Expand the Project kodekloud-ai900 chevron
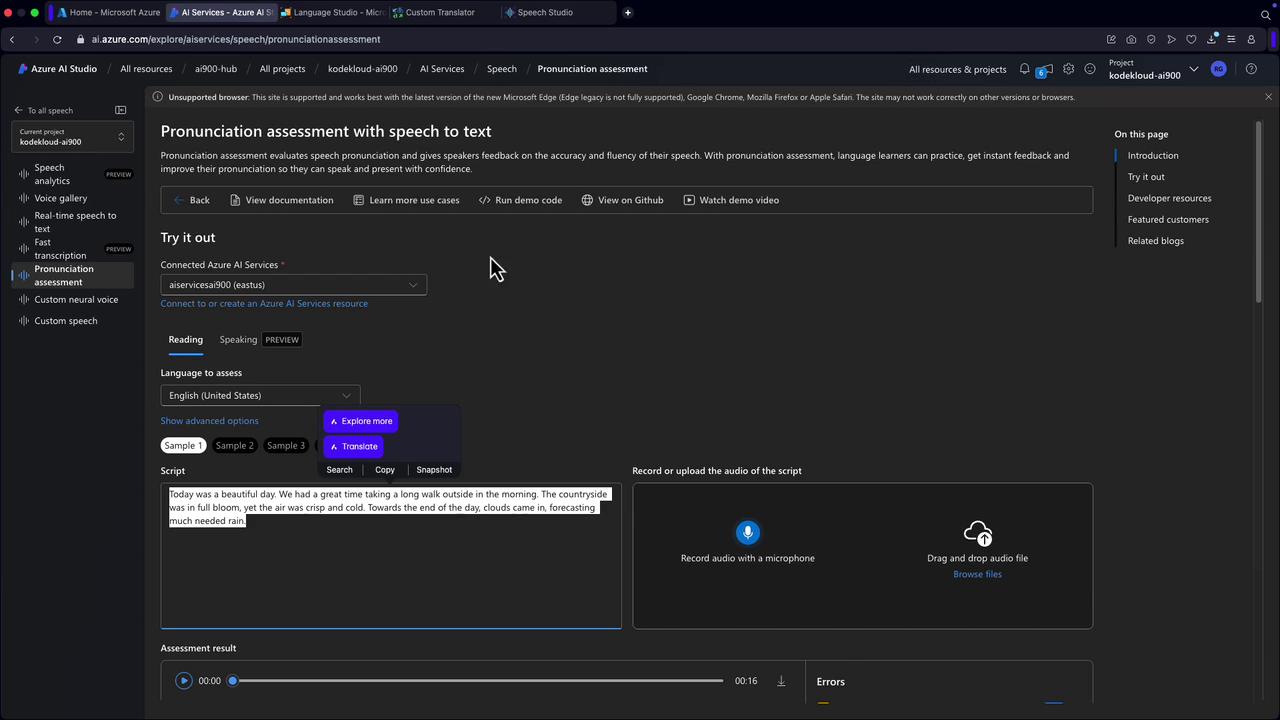Screen dimensions: 1280x720 coord(1193,69)
